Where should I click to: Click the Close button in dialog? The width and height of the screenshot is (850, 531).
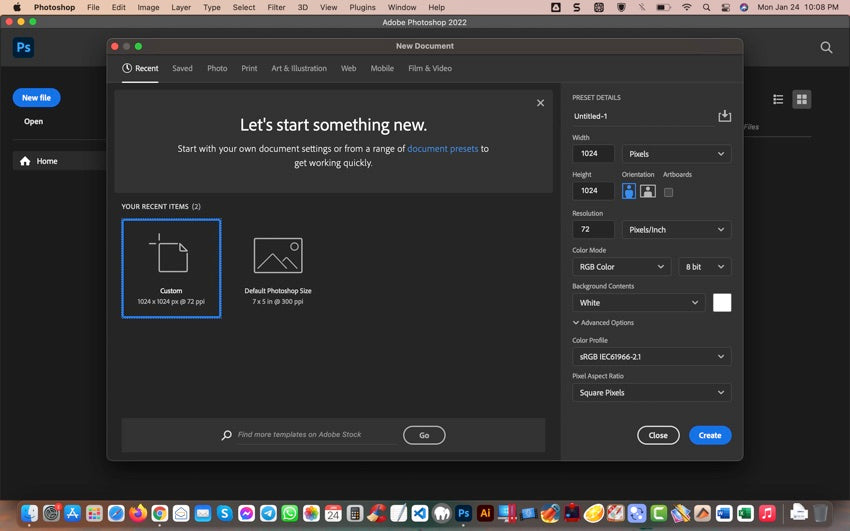pyautogui.click(x=658, y=435)
